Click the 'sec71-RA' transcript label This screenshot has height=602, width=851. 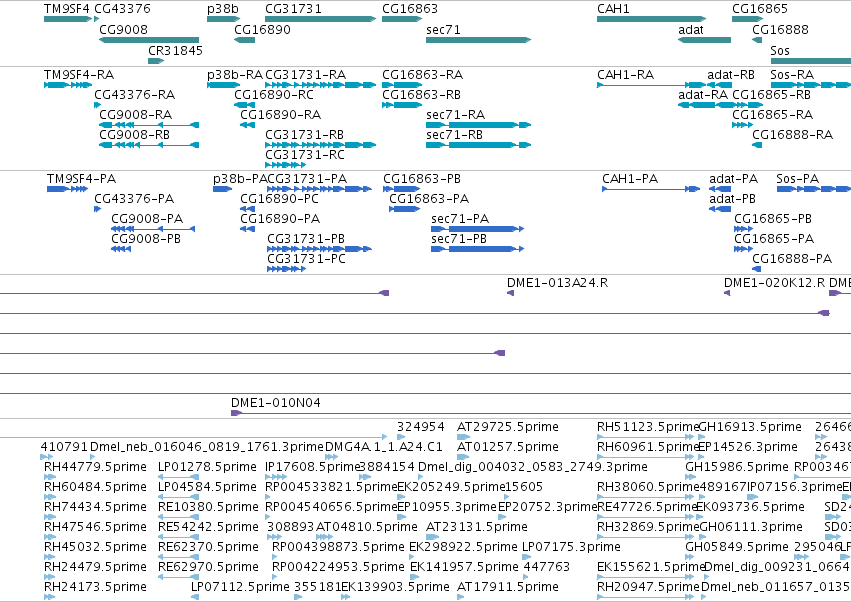tap(456, 115)
